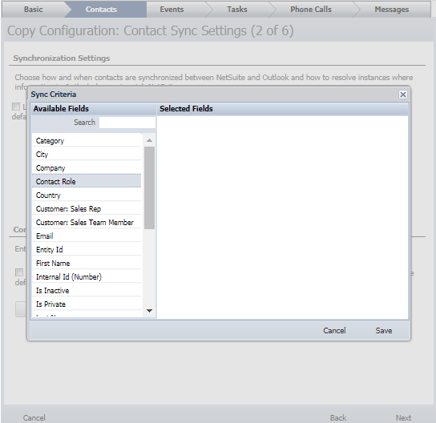
Task: Select the Category field
Action: (86, 141)
